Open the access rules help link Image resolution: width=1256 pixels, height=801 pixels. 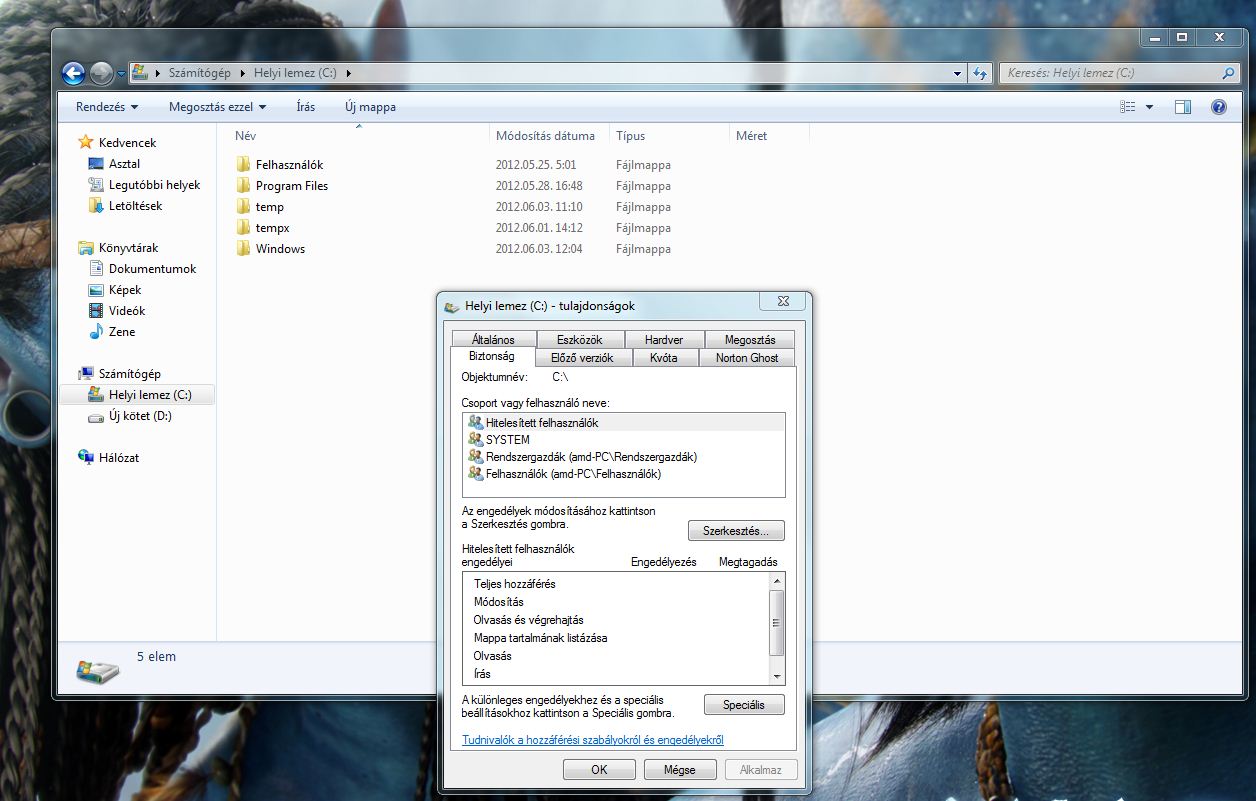point(593,740)
